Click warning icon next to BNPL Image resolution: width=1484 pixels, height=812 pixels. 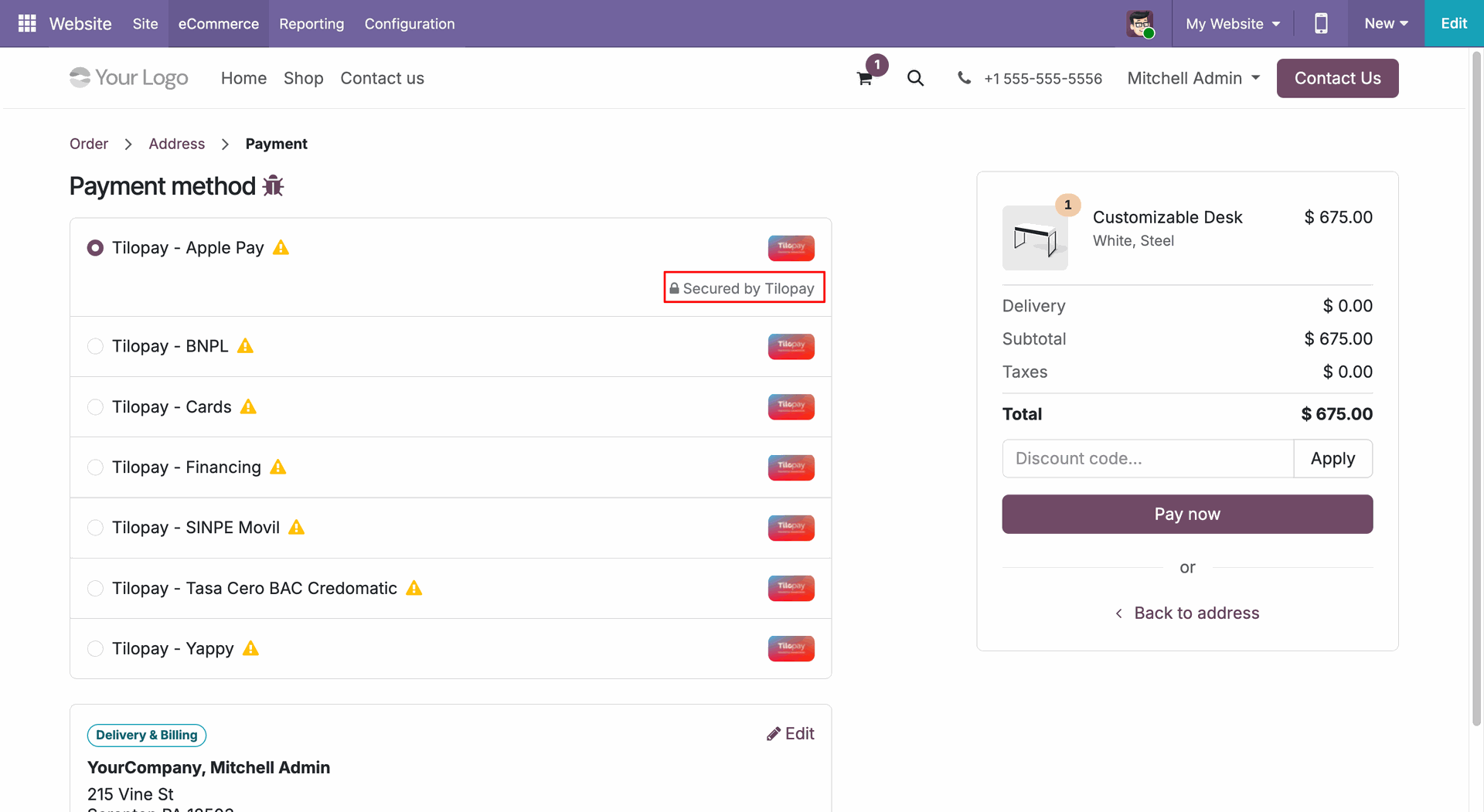[245, 346]
